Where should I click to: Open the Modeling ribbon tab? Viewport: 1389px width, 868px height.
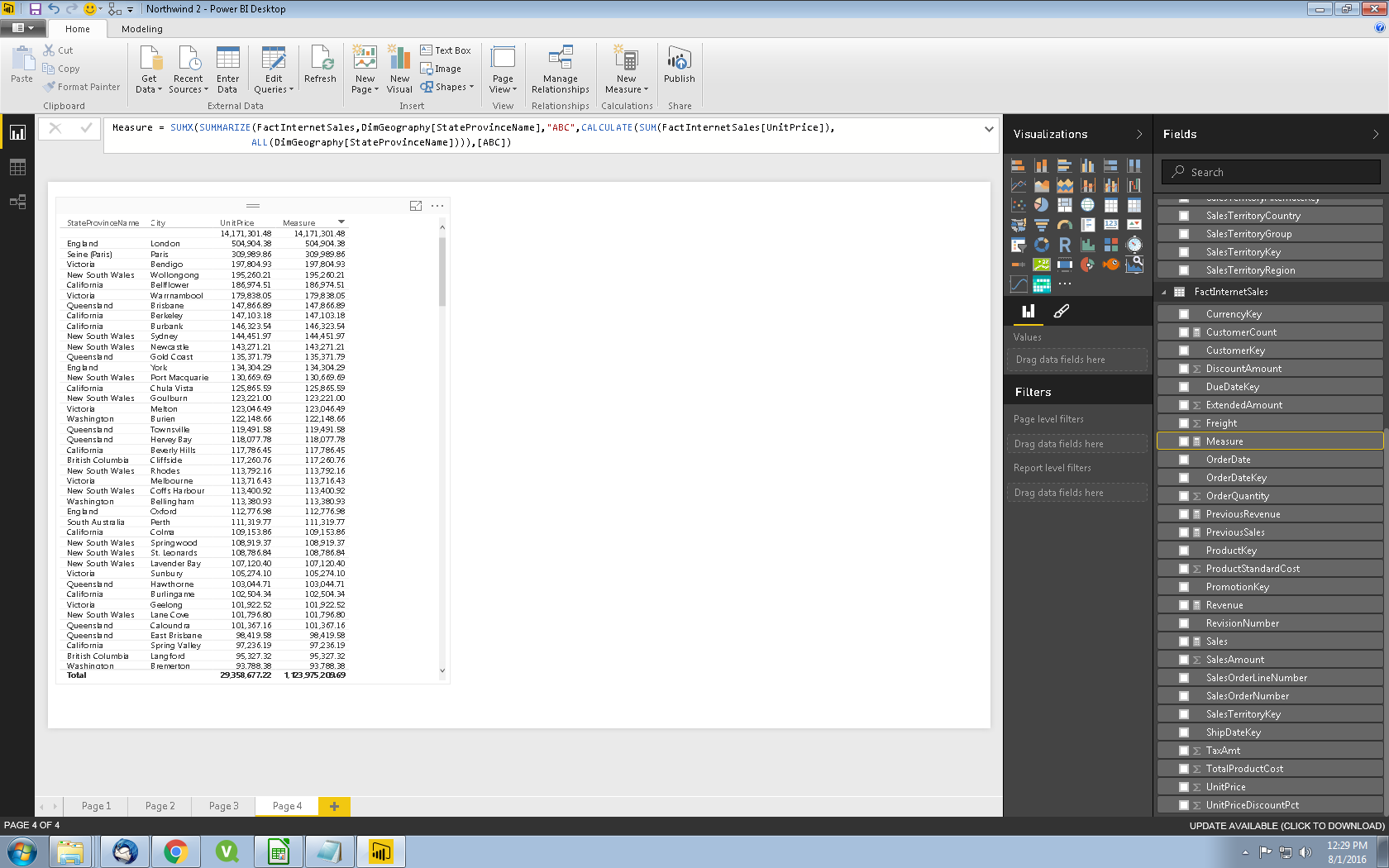pyautogui.click(x=142, y=29)
